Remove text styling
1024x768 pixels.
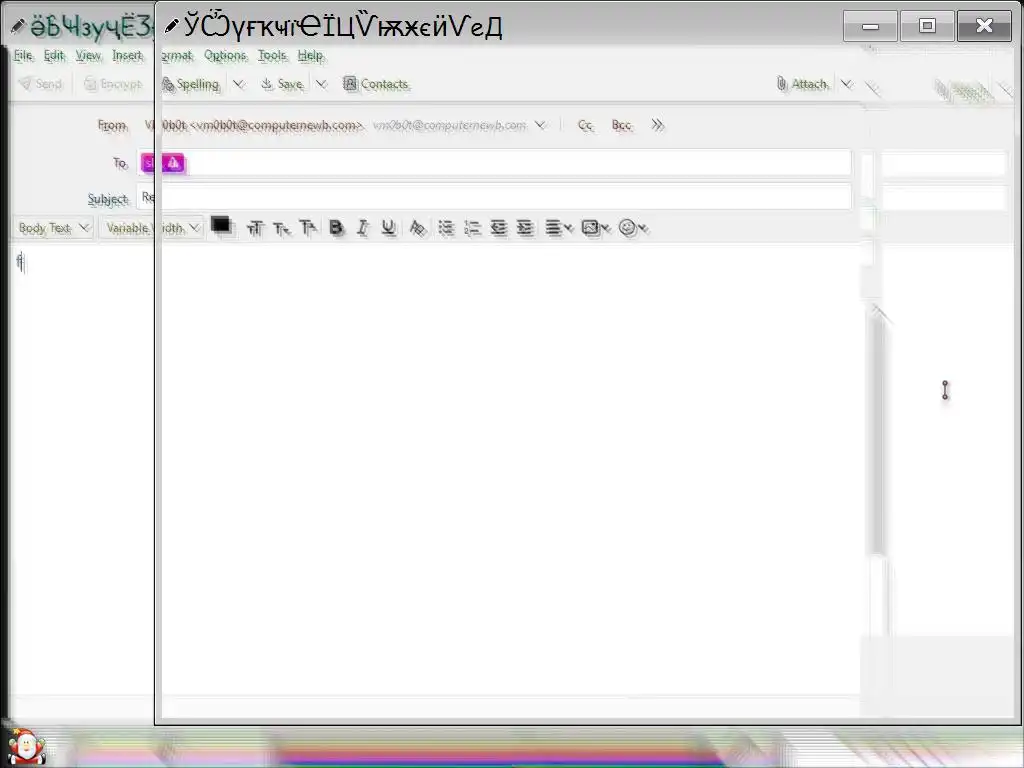click(x=417, y=228)
